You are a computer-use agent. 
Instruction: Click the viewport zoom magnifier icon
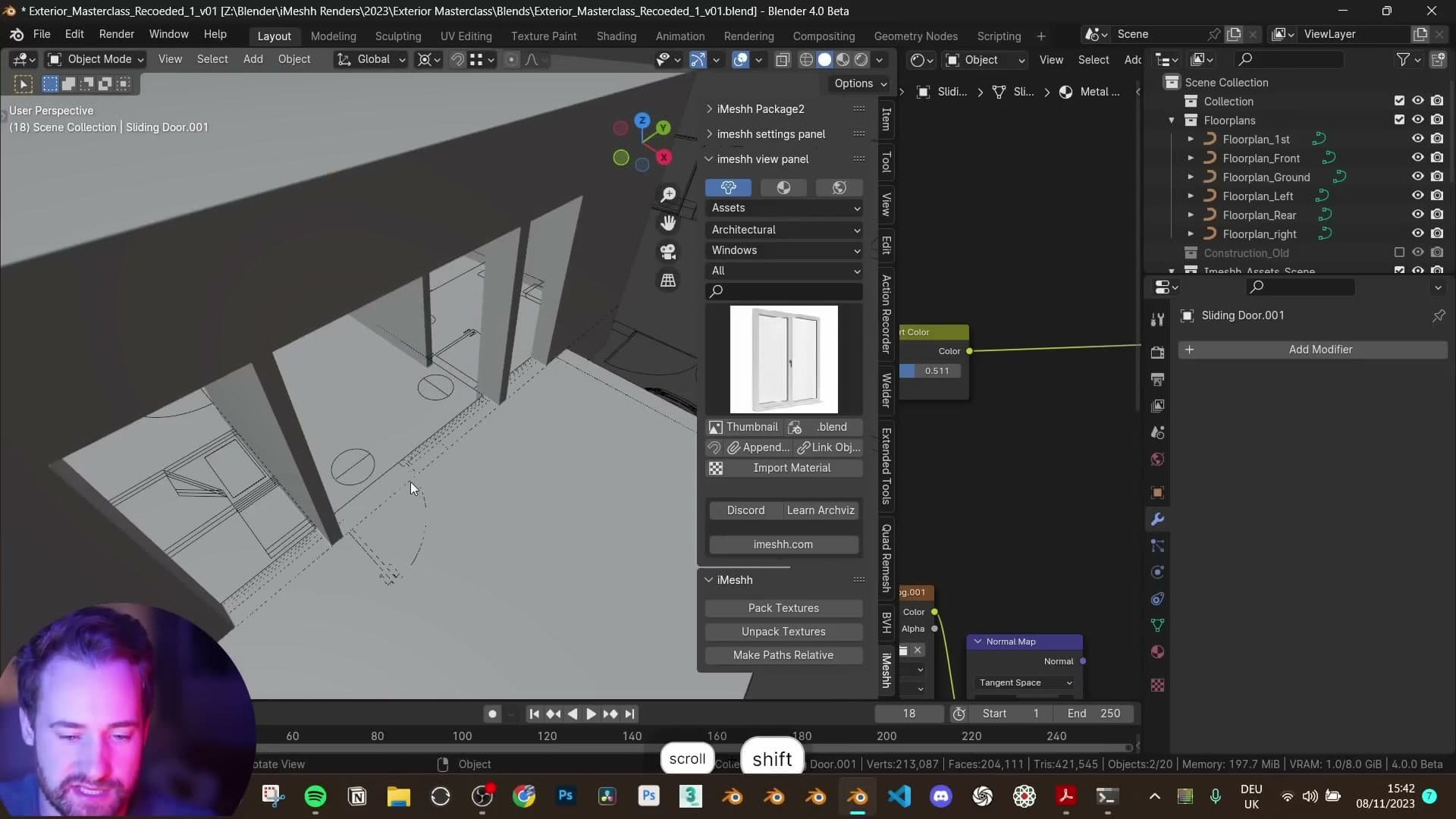(668, 195)
